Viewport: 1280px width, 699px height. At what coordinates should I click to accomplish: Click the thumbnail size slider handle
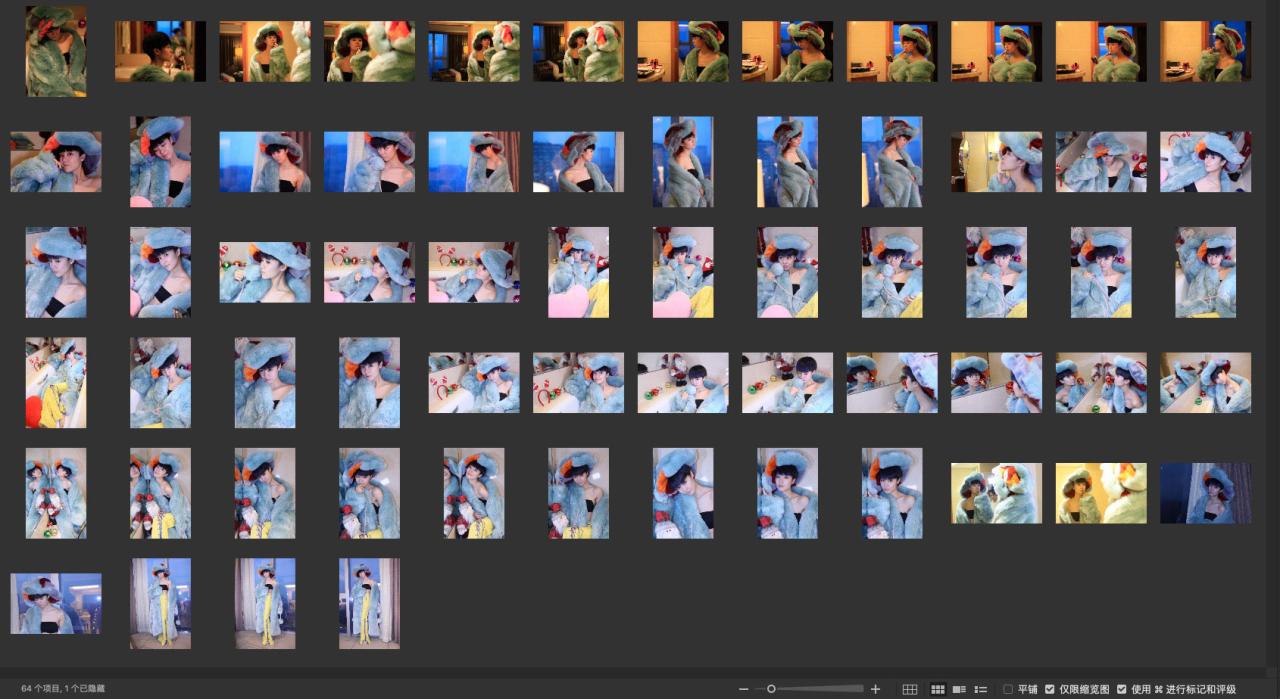(771, 689)
